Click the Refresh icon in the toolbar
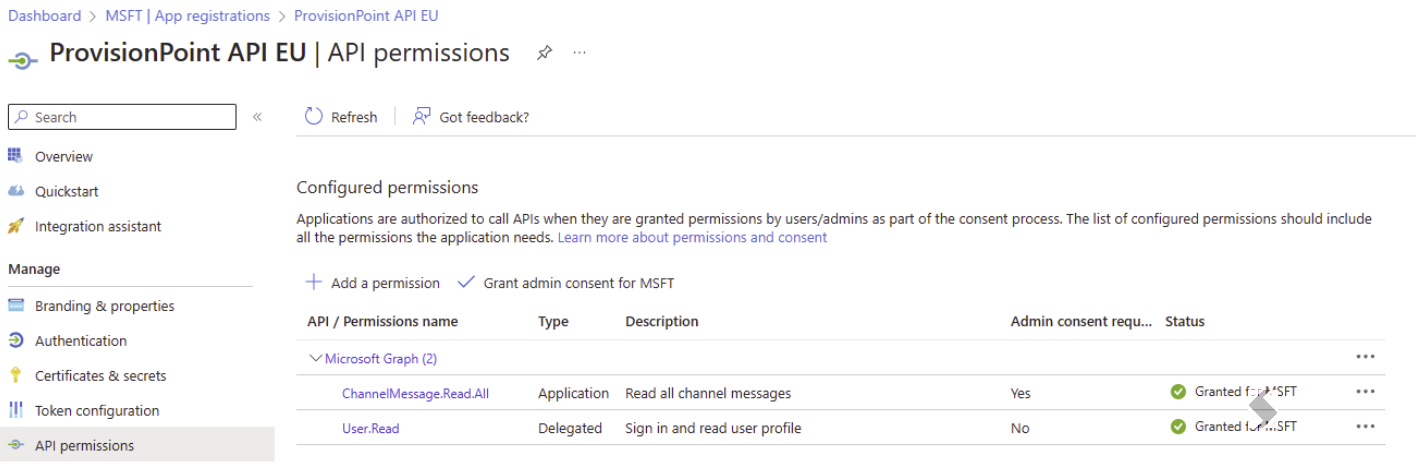Viewport: 1416px width, 471px height. pos(314,116)
